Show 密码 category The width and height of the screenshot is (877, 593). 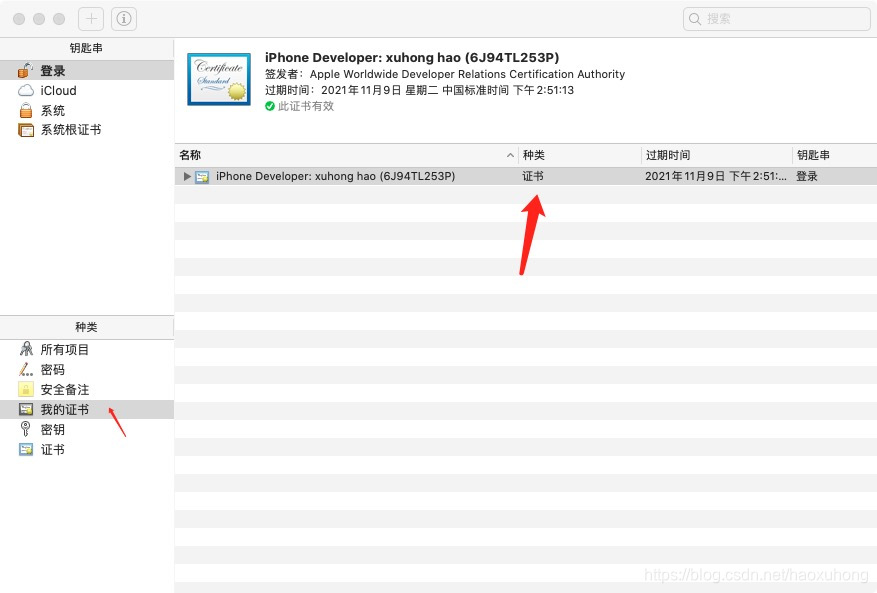click(x=87, y=369)
